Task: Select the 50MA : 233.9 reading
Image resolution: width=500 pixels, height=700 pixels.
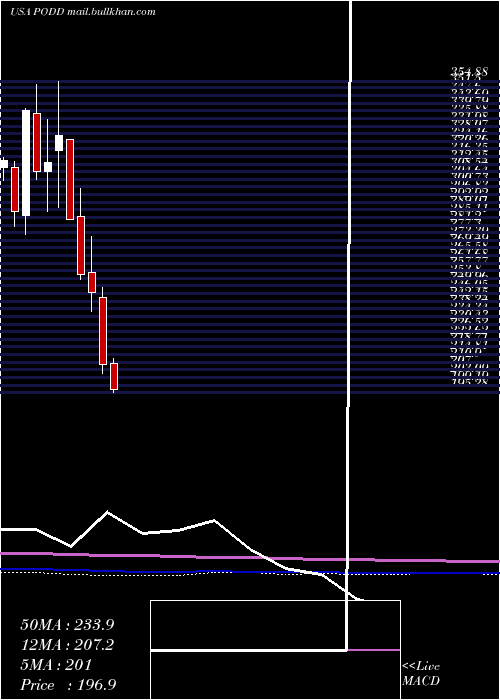Action: click(x=67, y=625)
